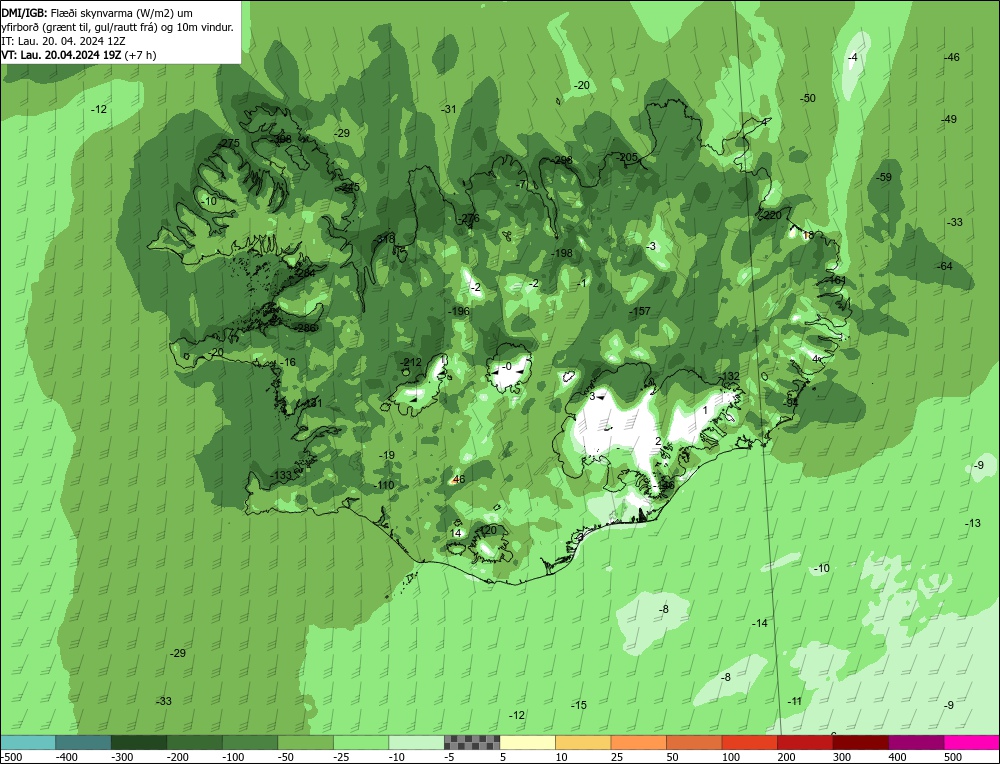This screenshot has width=1000, height=764.
Task: Click the 'VT: Lau. 20.04.2024 19Z (+7 h)' line
Action: (x=78, y=55)
